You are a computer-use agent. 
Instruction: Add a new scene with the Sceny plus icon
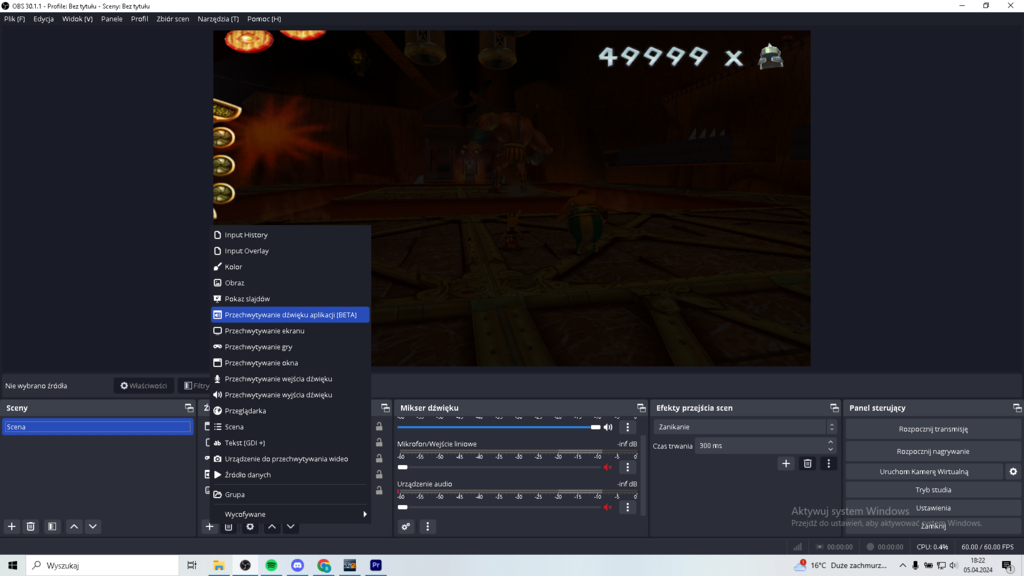point(12,526)
